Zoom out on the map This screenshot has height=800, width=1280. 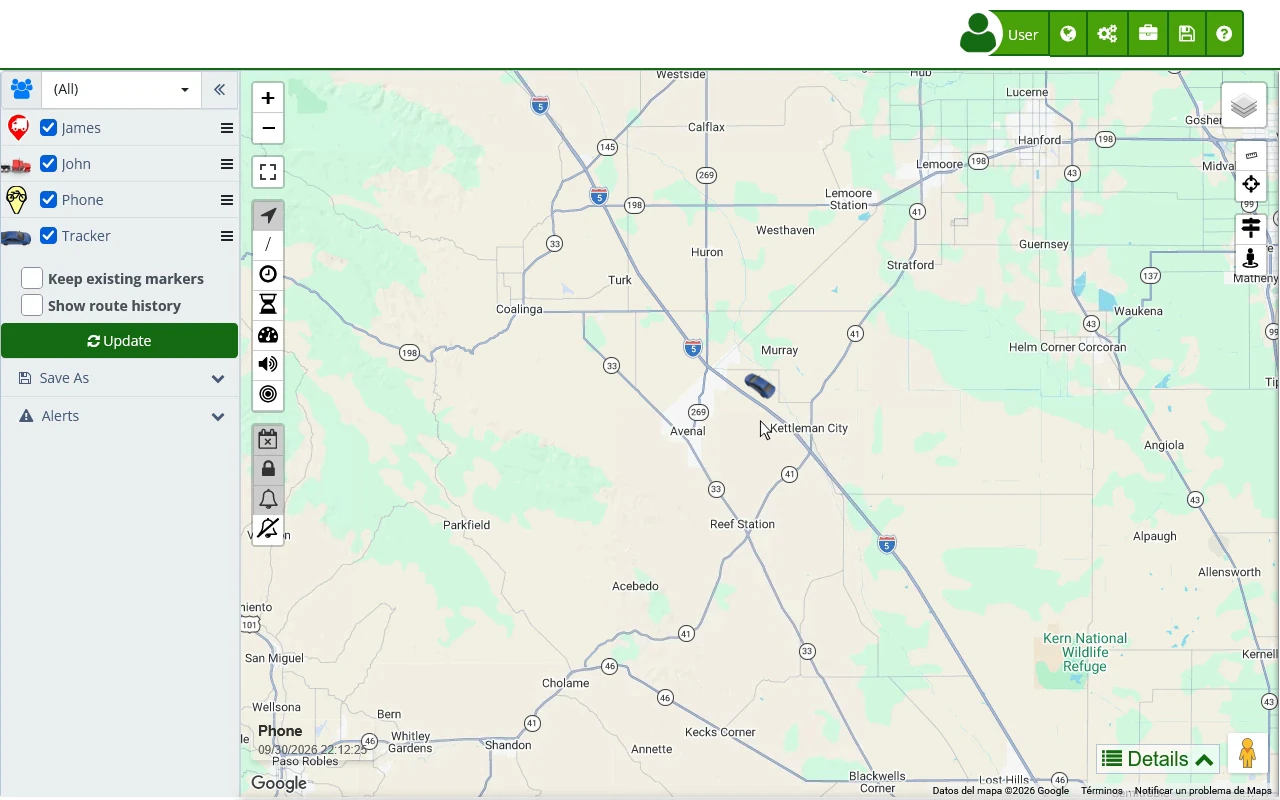tap(268, 128)
